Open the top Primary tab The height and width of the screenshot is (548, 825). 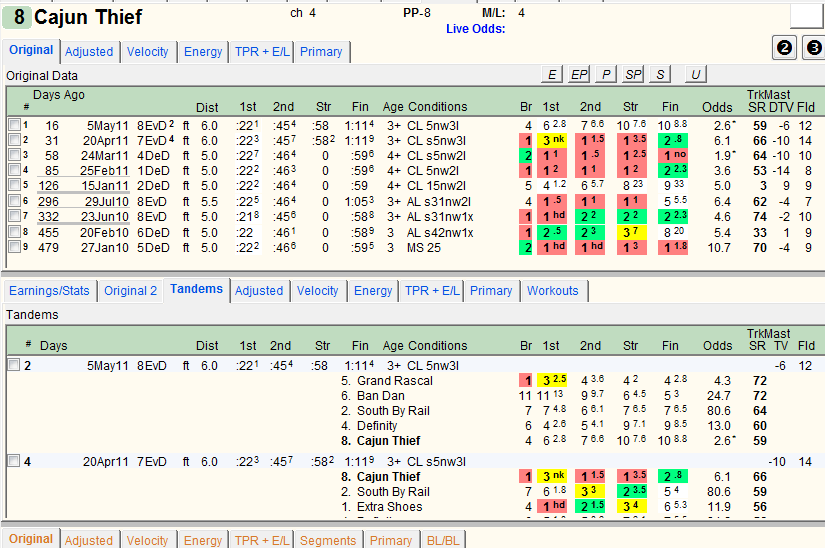(321, 52)
